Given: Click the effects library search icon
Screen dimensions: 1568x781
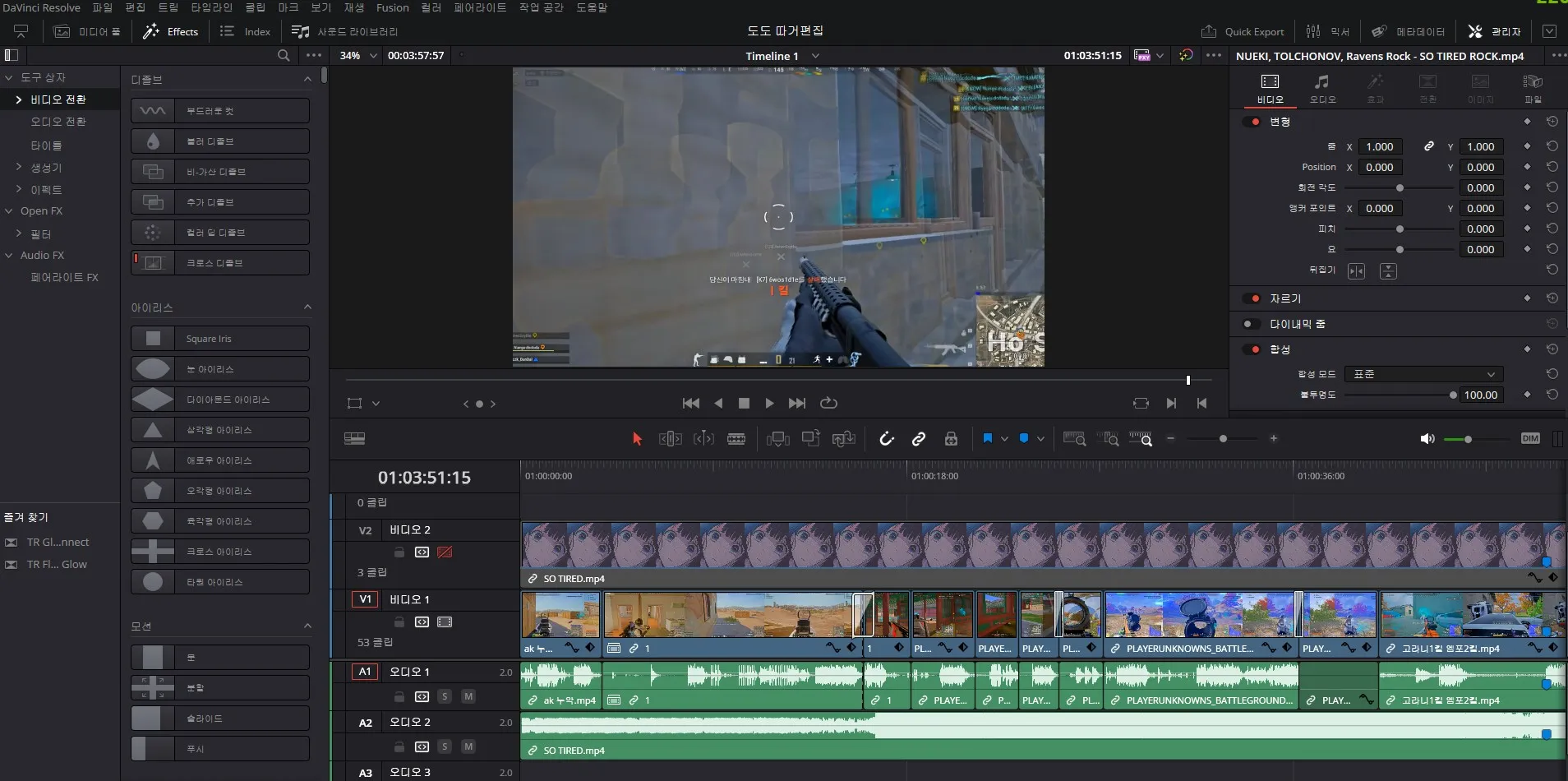Looking at the screenshot, I should [x=284, y=55].
